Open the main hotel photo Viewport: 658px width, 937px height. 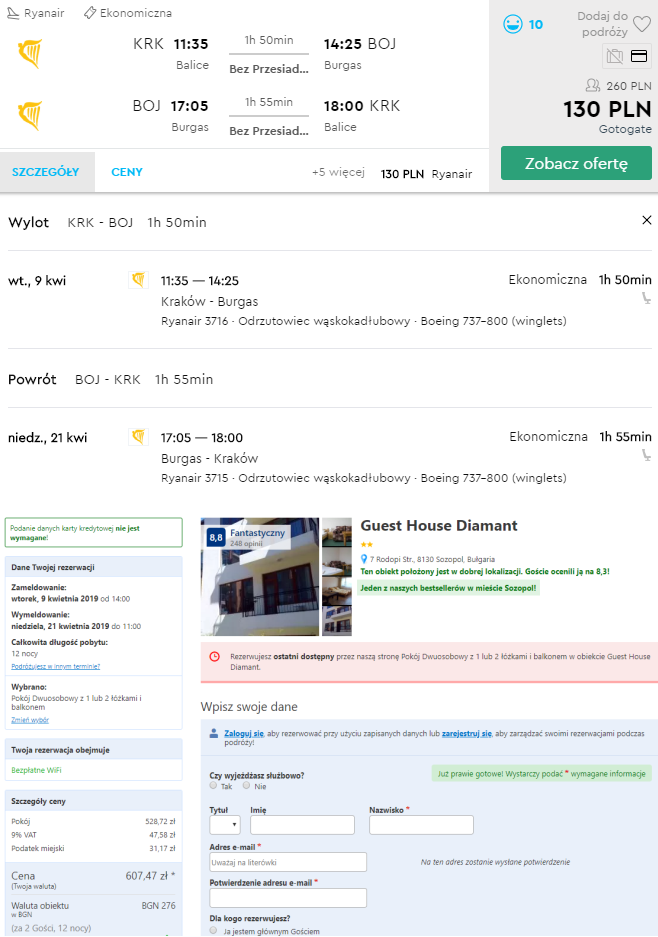click(260, 577)
